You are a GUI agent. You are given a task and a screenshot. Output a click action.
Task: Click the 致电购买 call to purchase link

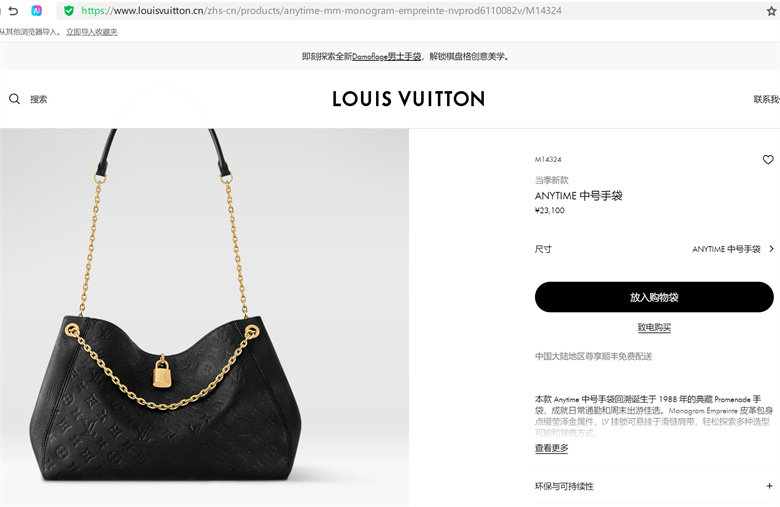[x=654, y=327]
